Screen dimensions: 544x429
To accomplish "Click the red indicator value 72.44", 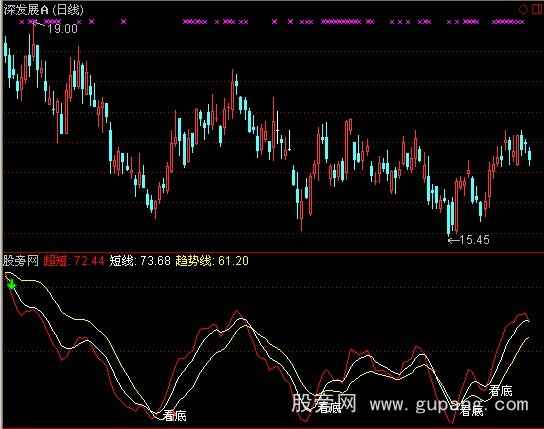I will click(x=89, y=261).
